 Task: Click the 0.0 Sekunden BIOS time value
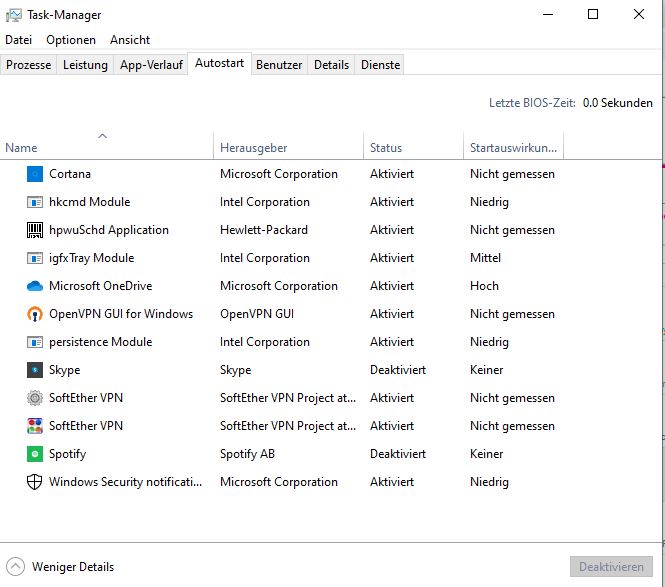tap(618, 103)
